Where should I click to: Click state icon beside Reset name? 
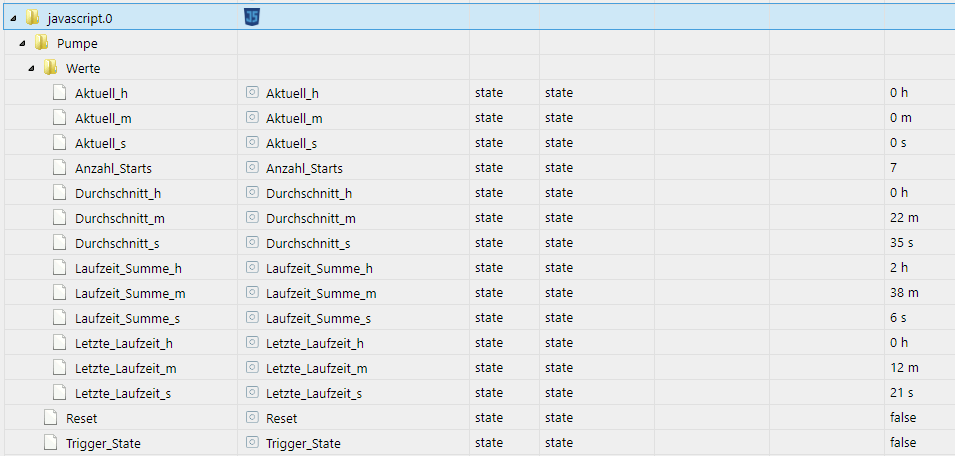click(252, 418)
